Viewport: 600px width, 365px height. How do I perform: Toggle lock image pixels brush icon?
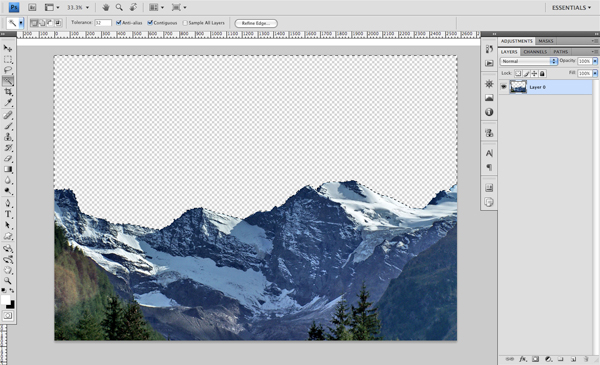(526, 73)
